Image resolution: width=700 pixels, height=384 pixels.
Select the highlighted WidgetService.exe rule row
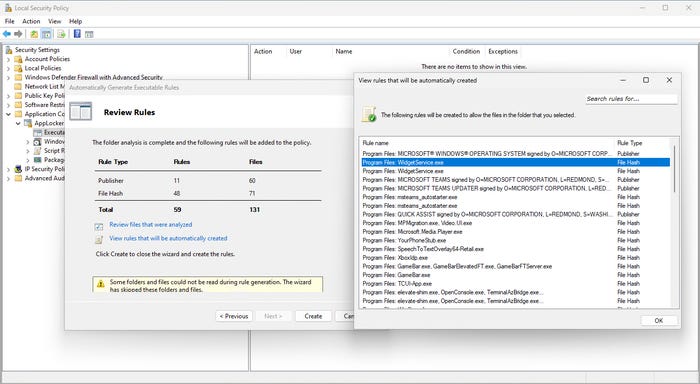click(516, 163)
